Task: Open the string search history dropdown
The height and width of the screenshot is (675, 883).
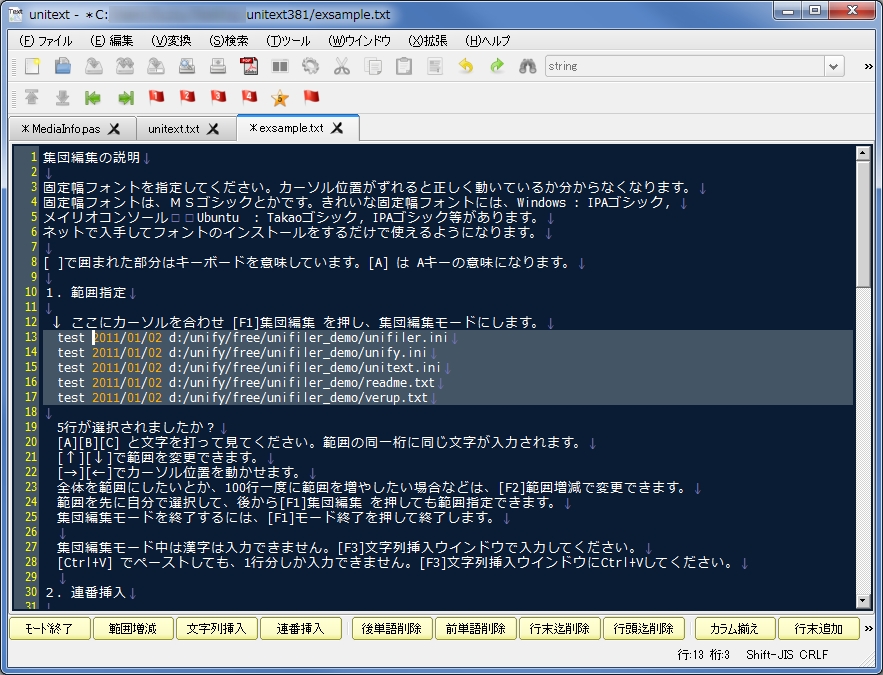Action: (x=835, y=66)
